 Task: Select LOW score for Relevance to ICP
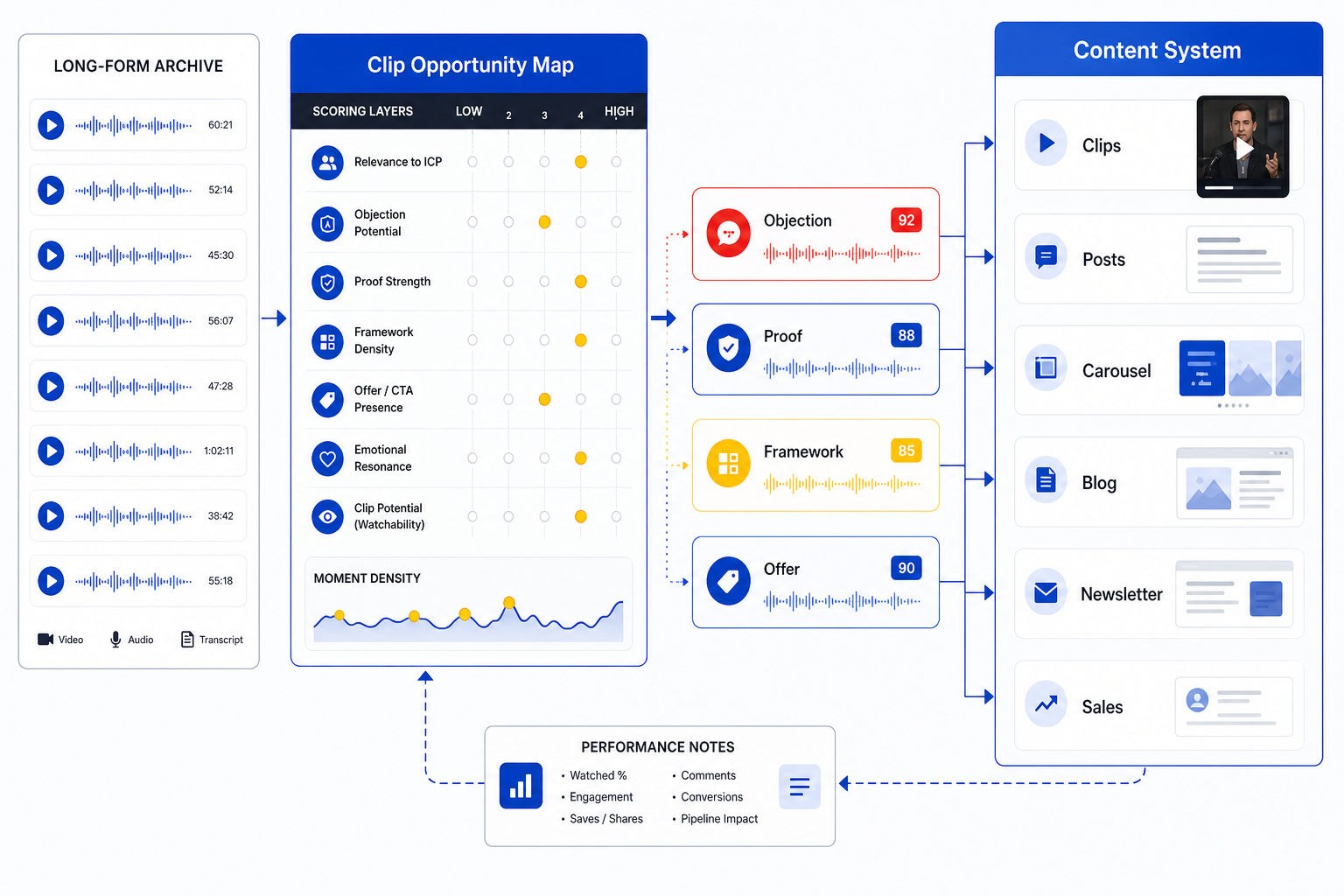472,162
